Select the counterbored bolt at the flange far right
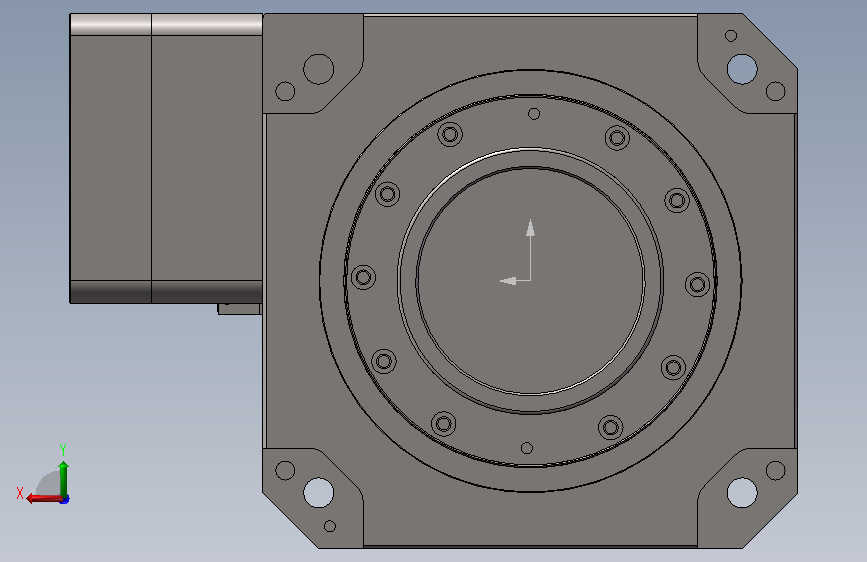The width and height of the screenshot is (867, 562). 697,285
